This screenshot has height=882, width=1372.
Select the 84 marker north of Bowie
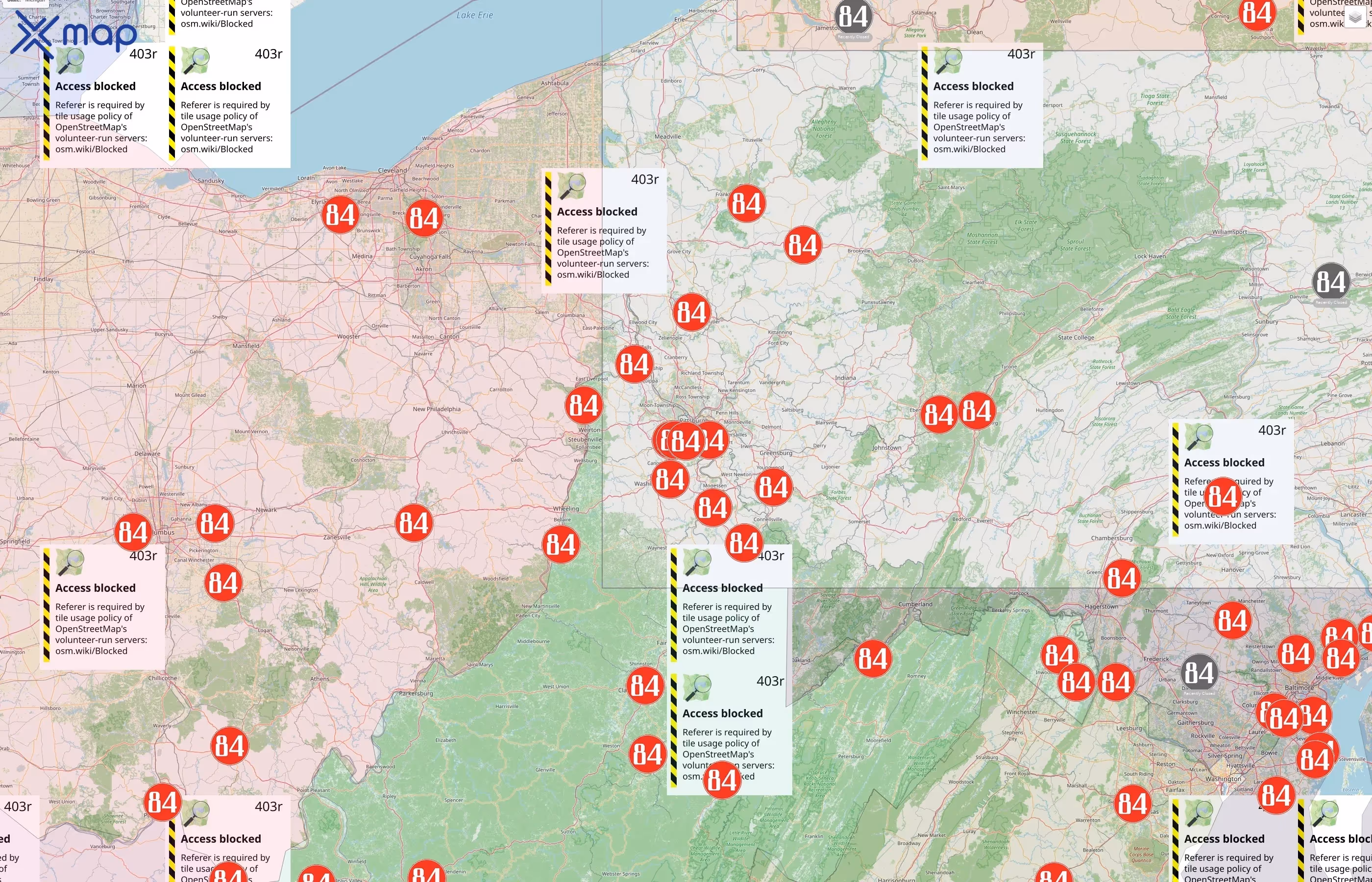(1284, 719)
